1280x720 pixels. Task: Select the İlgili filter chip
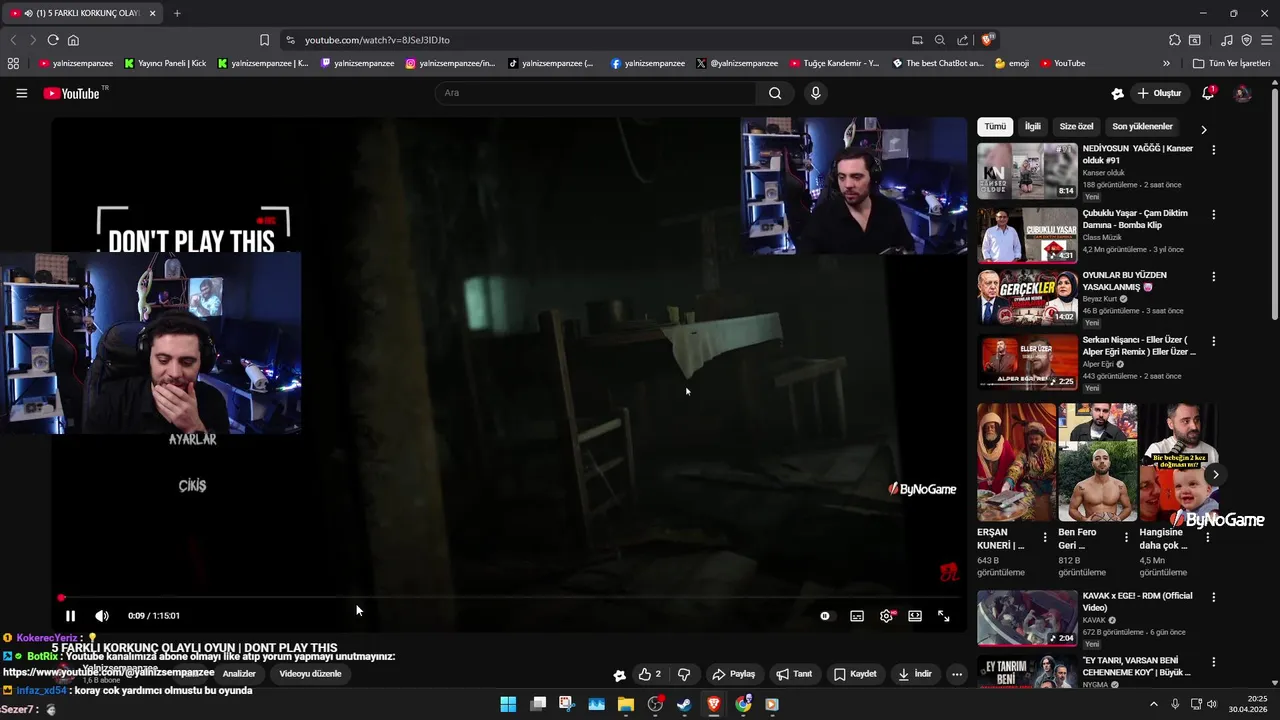pos(1032,127)
